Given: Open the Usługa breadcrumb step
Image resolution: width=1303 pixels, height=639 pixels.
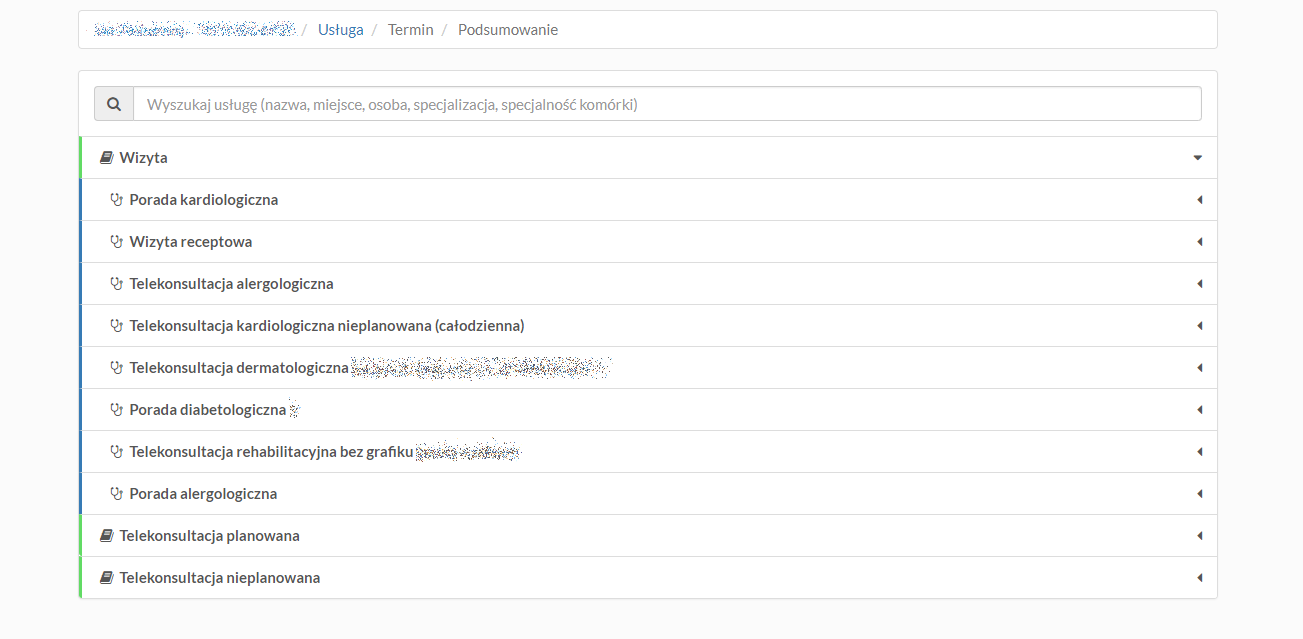Looking at the screenshot, I should tap(340, 30).
